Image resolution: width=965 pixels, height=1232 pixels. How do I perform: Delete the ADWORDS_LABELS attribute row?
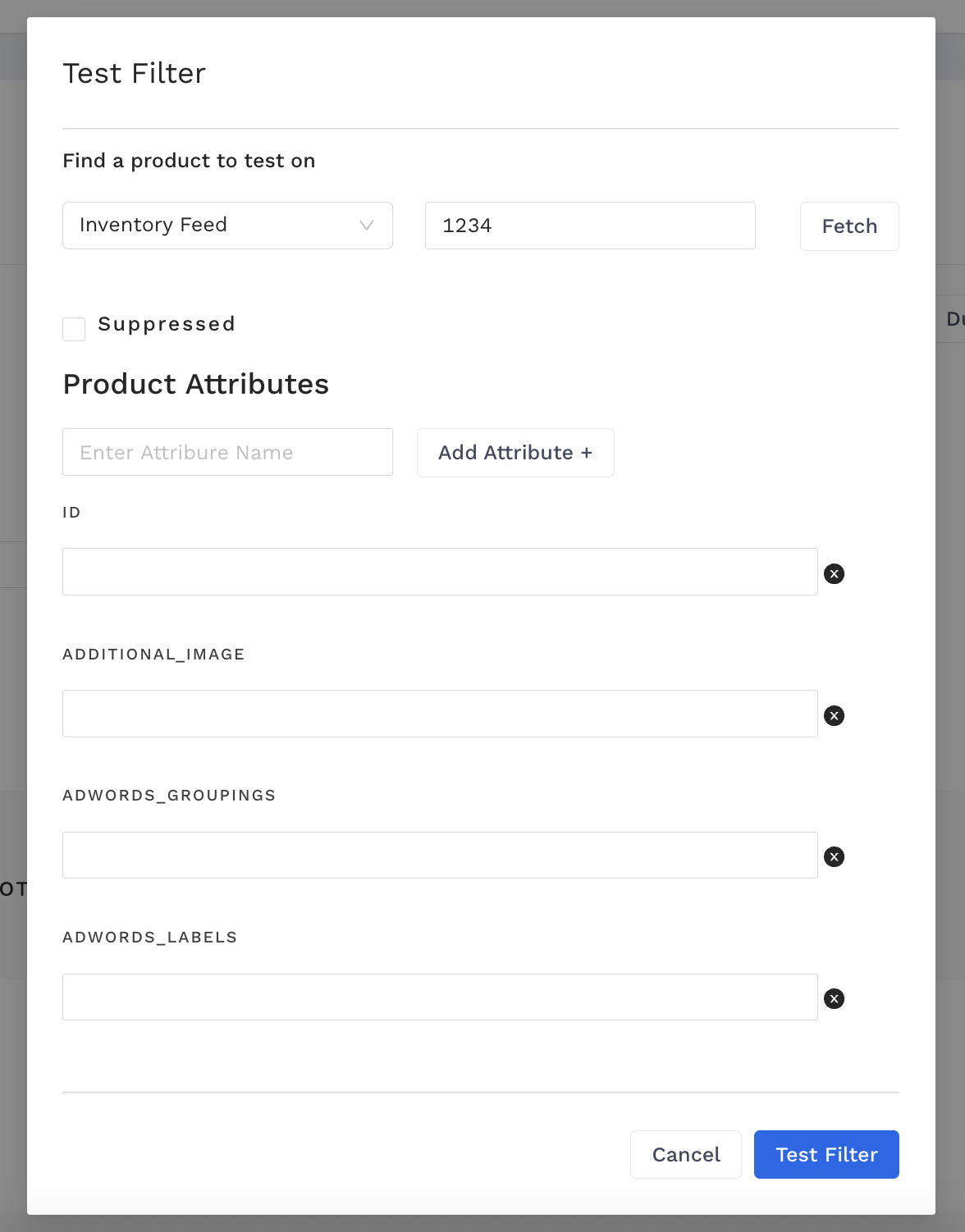click(x=834, y=998)
